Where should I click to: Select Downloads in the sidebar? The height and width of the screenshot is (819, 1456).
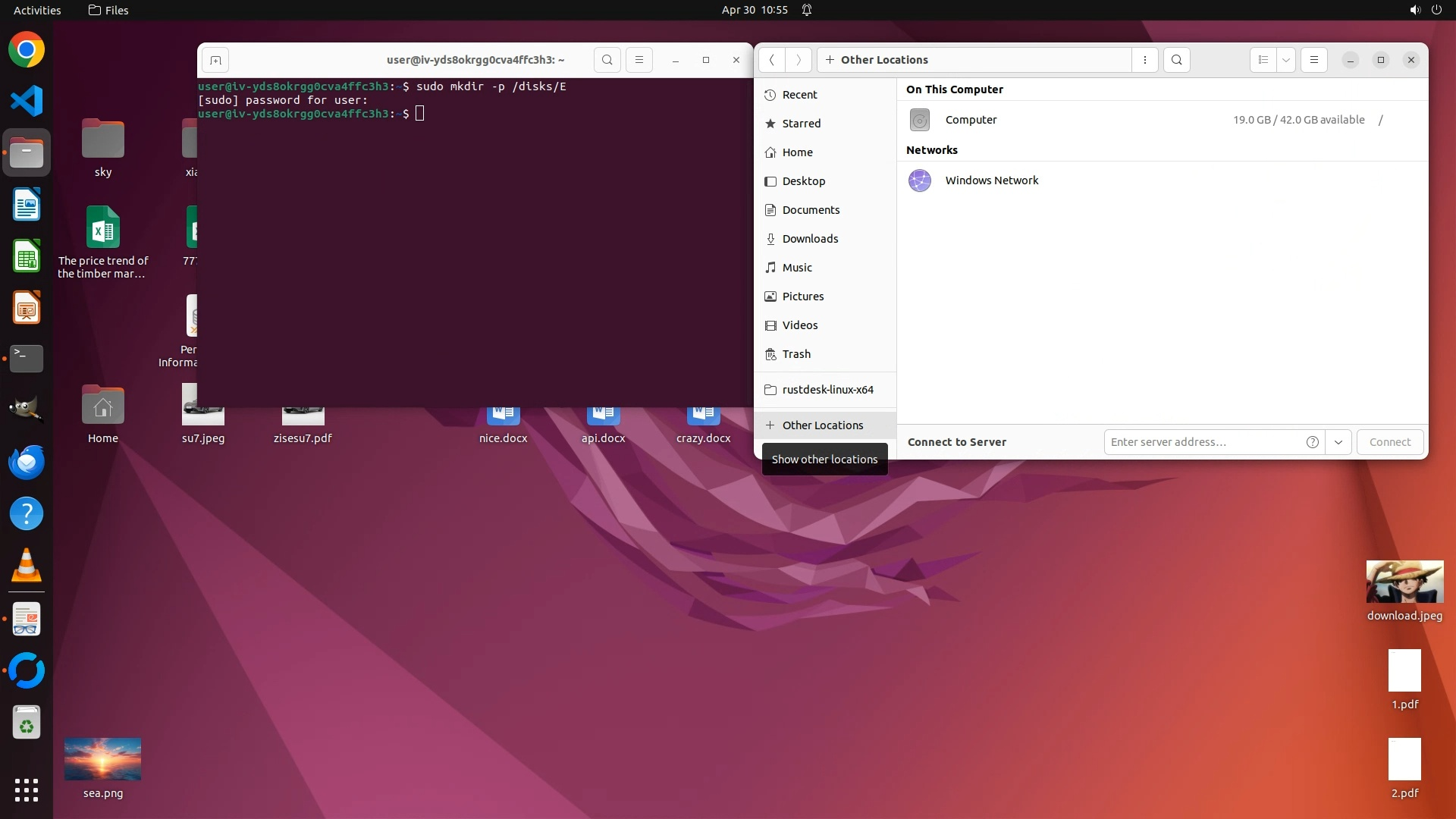coord(810,239)
